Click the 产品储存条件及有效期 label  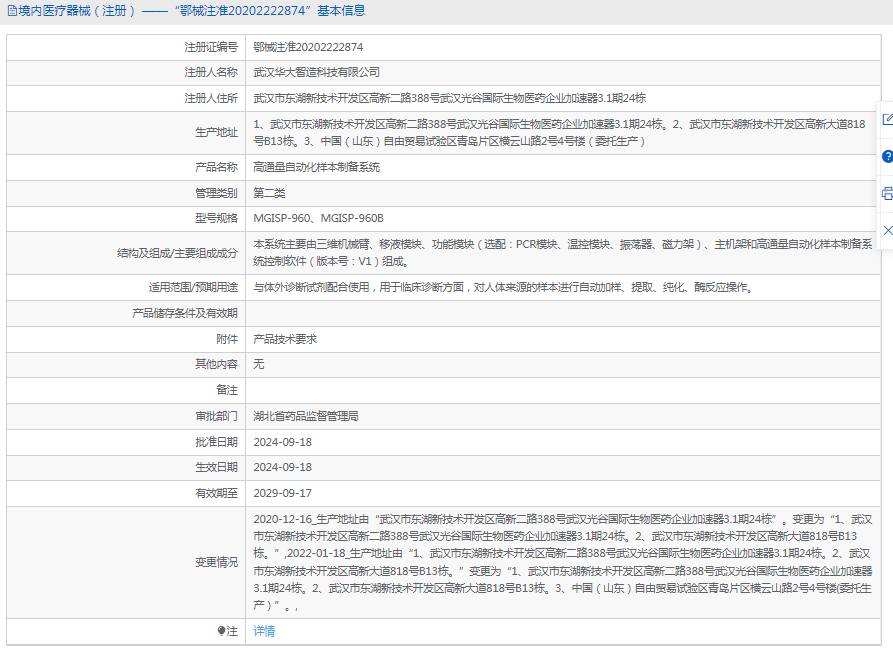(x=185, y=313)
